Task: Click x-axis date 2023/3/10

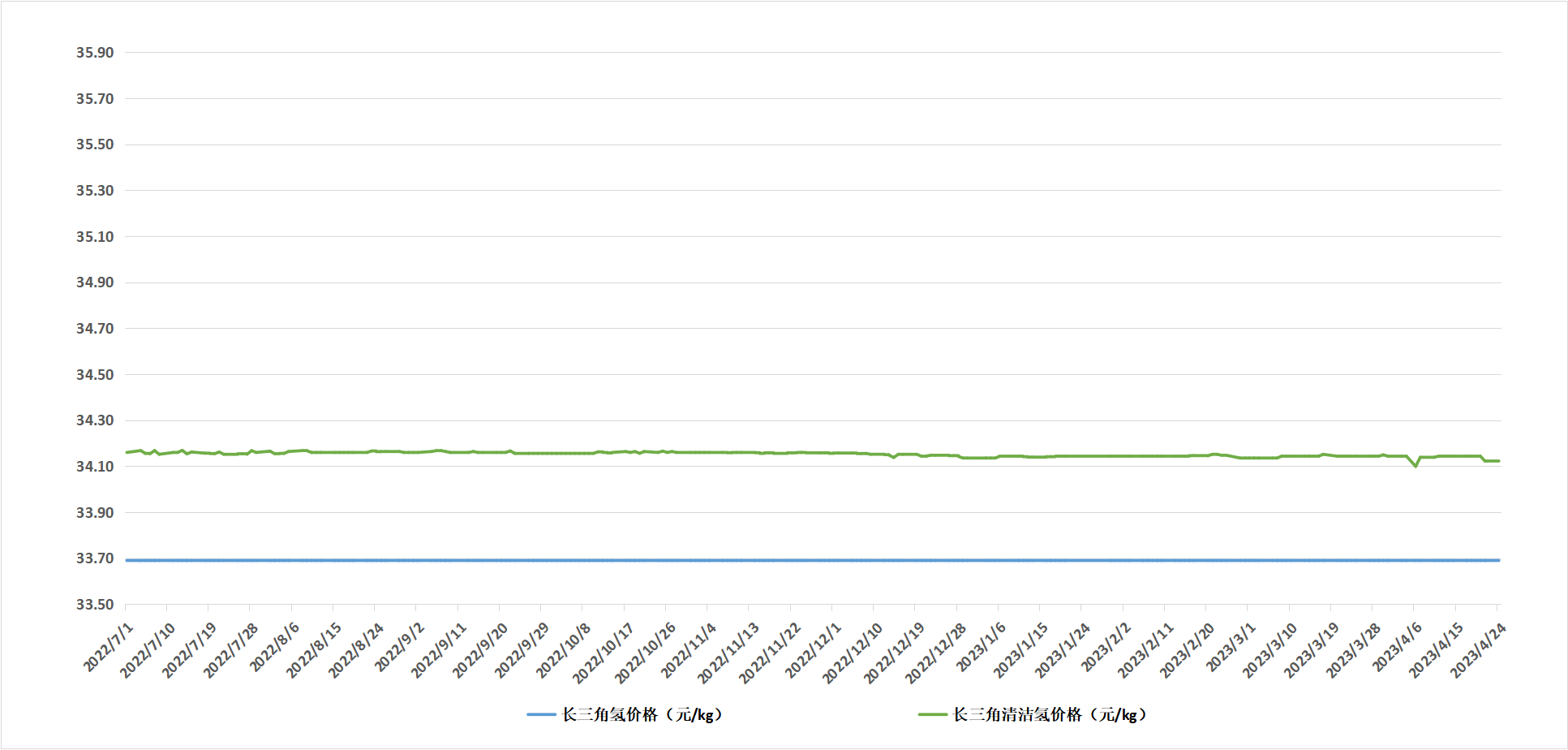Action: (1269, 651)
